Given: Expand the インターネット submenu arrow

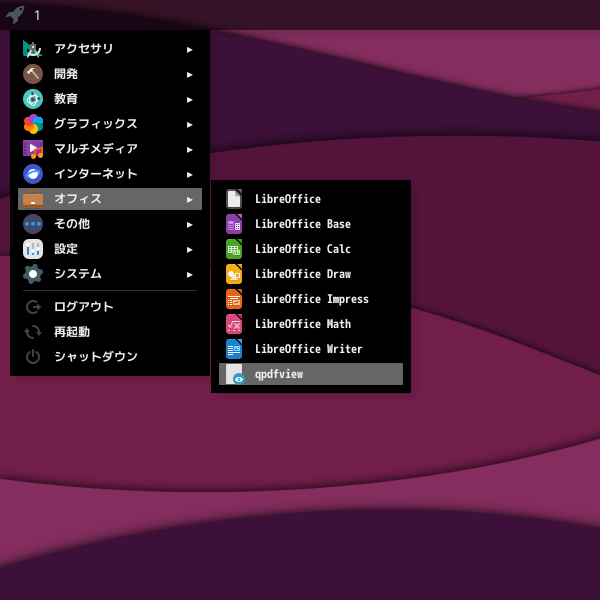Looking at the screenshot, I should (190, 174).
